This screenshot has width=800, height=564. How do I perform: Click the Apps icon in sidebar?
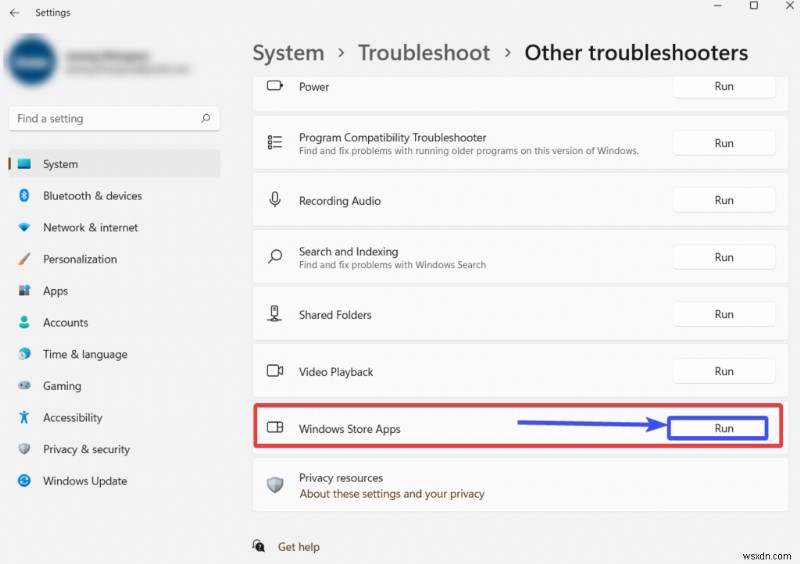(24, 290)
